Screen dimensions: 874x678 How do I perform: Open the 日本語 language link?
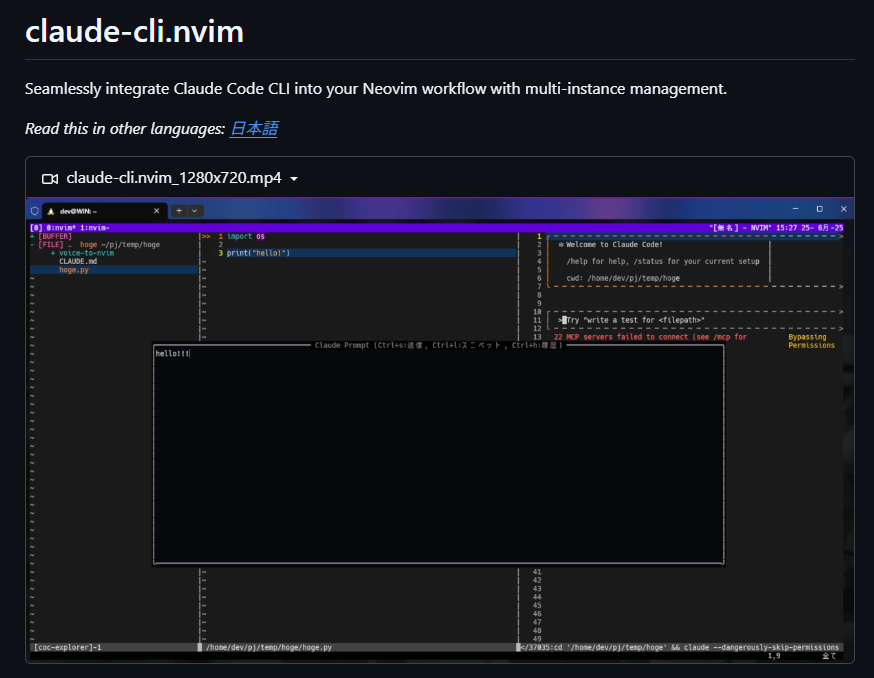pos(254,128)
